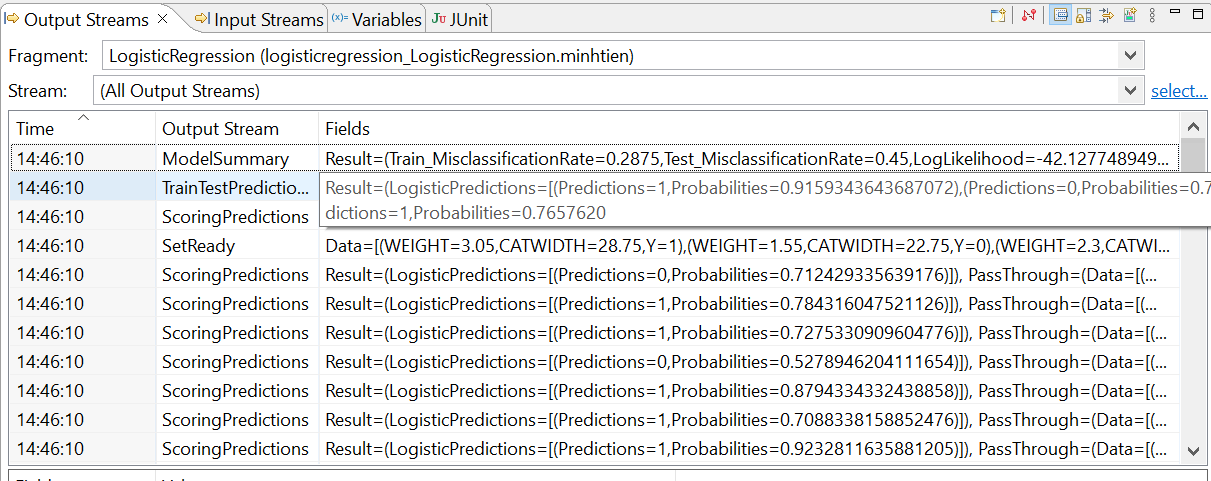The image size is (1211, 481).
Task: Toggle the scroll lock button
Action: (1083, 16)
